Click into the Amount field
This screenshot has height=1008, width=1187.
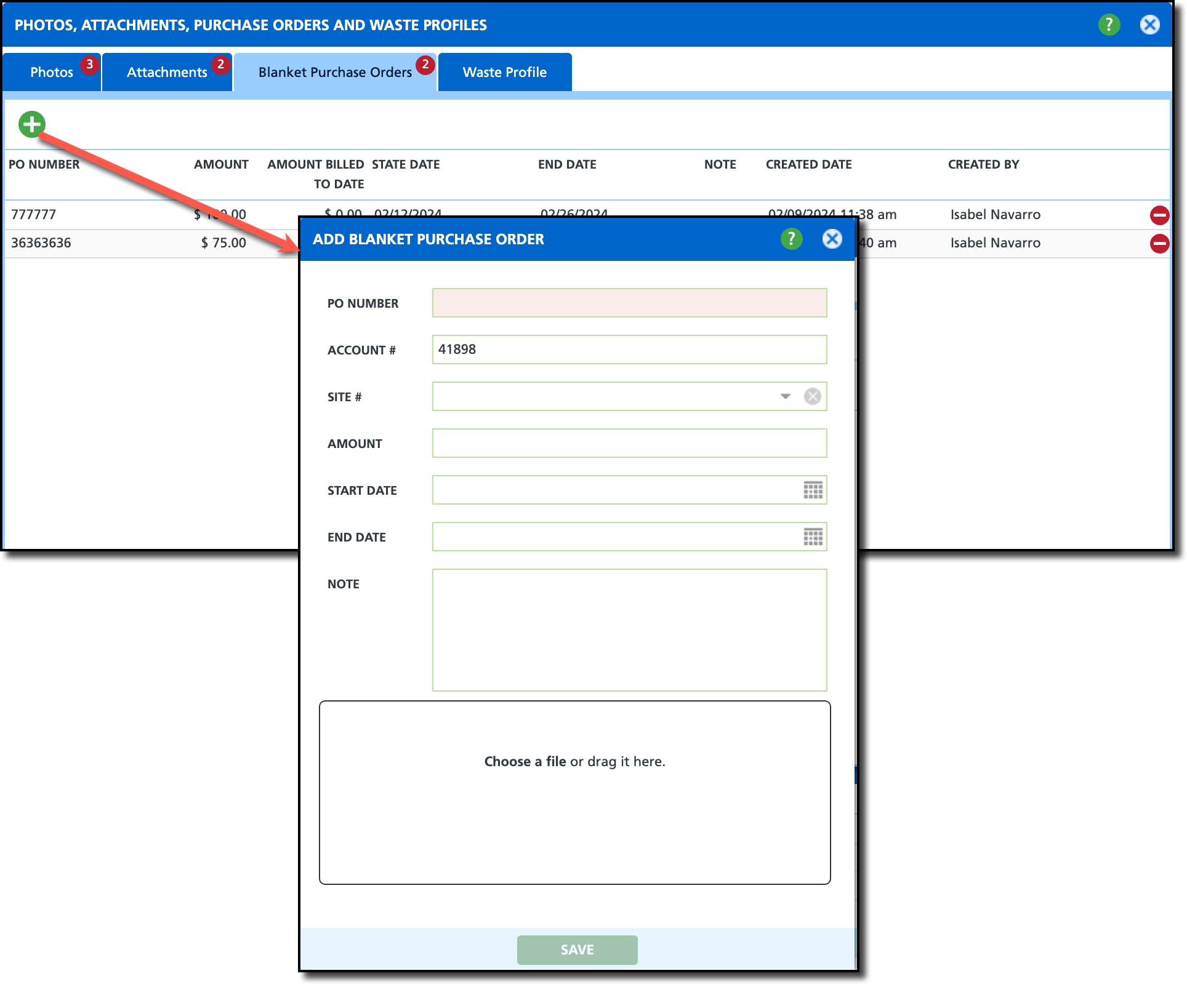point(629,443)
